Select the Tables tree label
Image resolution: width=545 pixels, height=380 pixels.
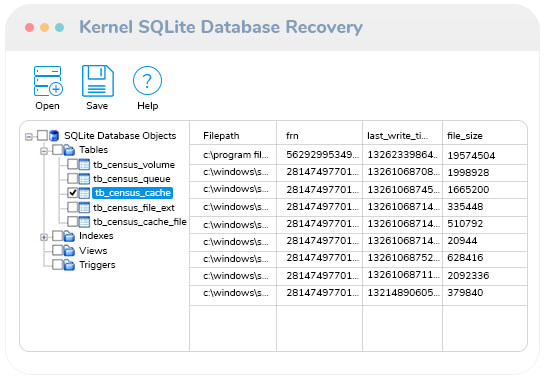(x=93, y=150)
